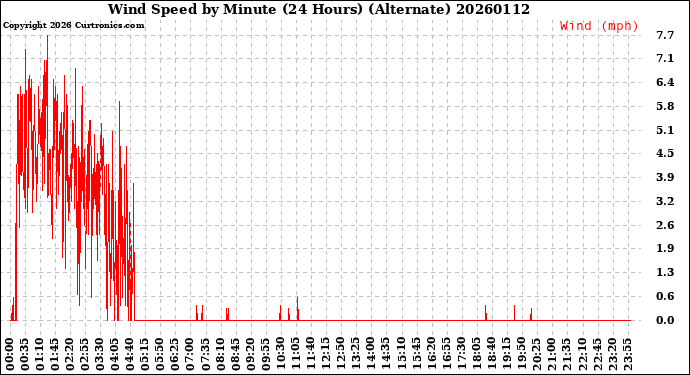Click the 4.5 y-axis value
The height and width of the screenshot is (375, 690).
coord(665,154)
